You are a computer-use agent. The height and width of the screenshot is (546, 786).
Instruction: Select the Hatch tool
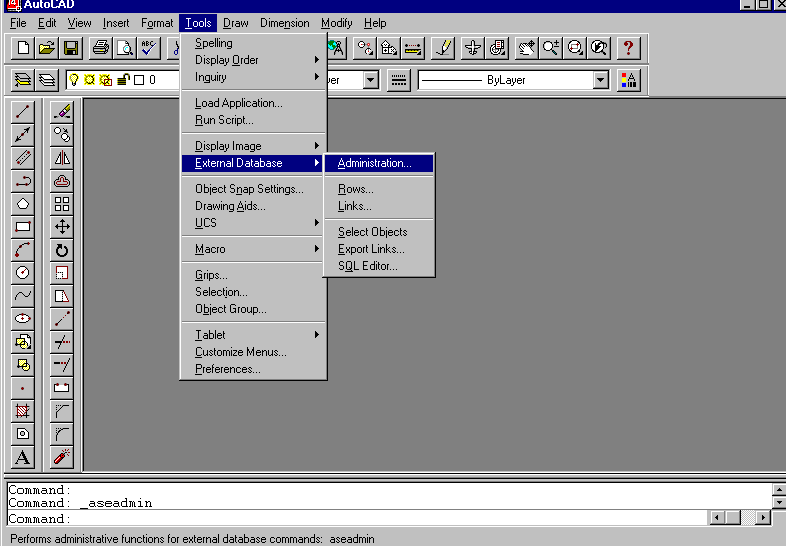click(23, 411)
